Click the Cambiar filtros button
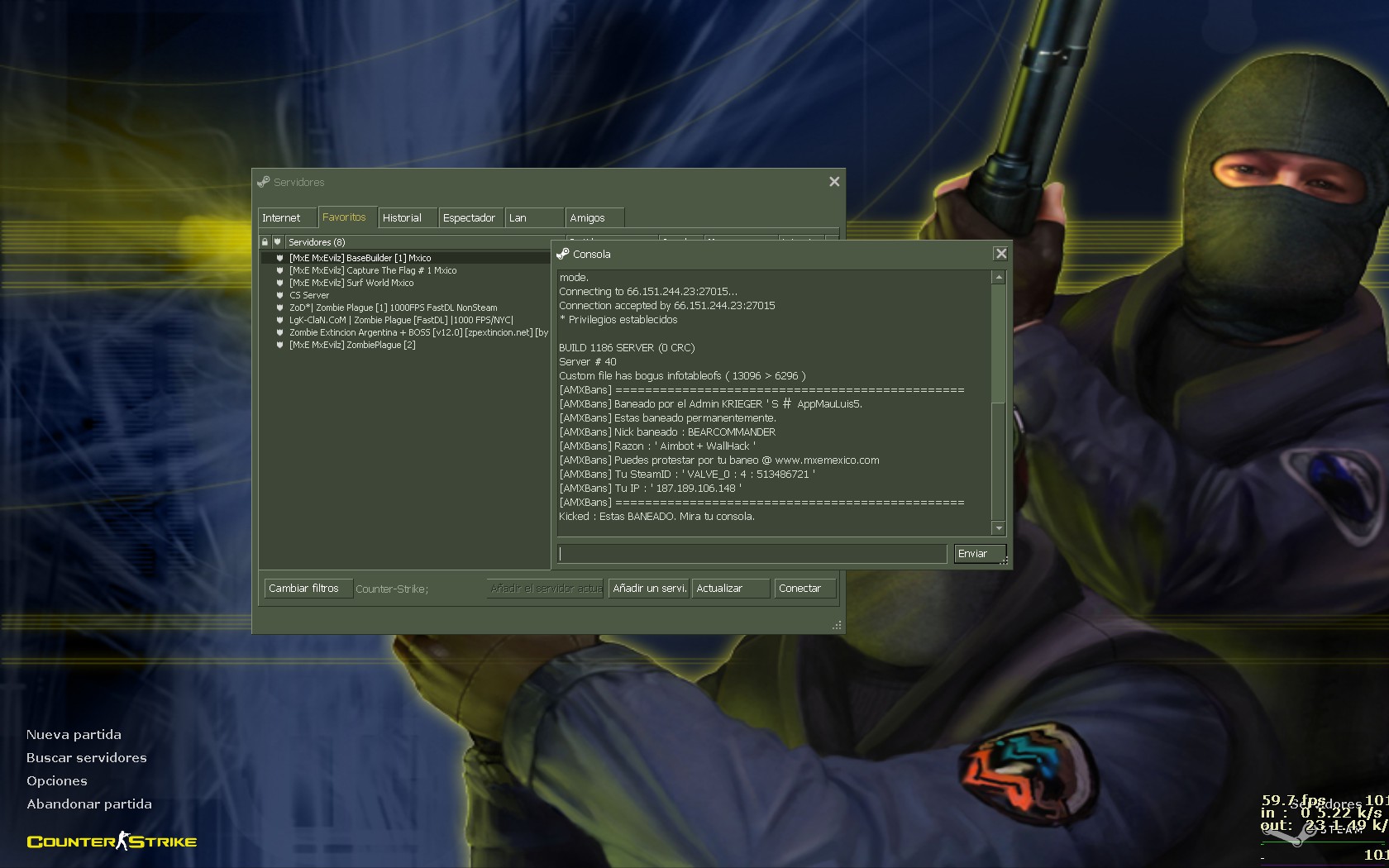This screenshot has width=1389, height=868. (x=308, y=589)
